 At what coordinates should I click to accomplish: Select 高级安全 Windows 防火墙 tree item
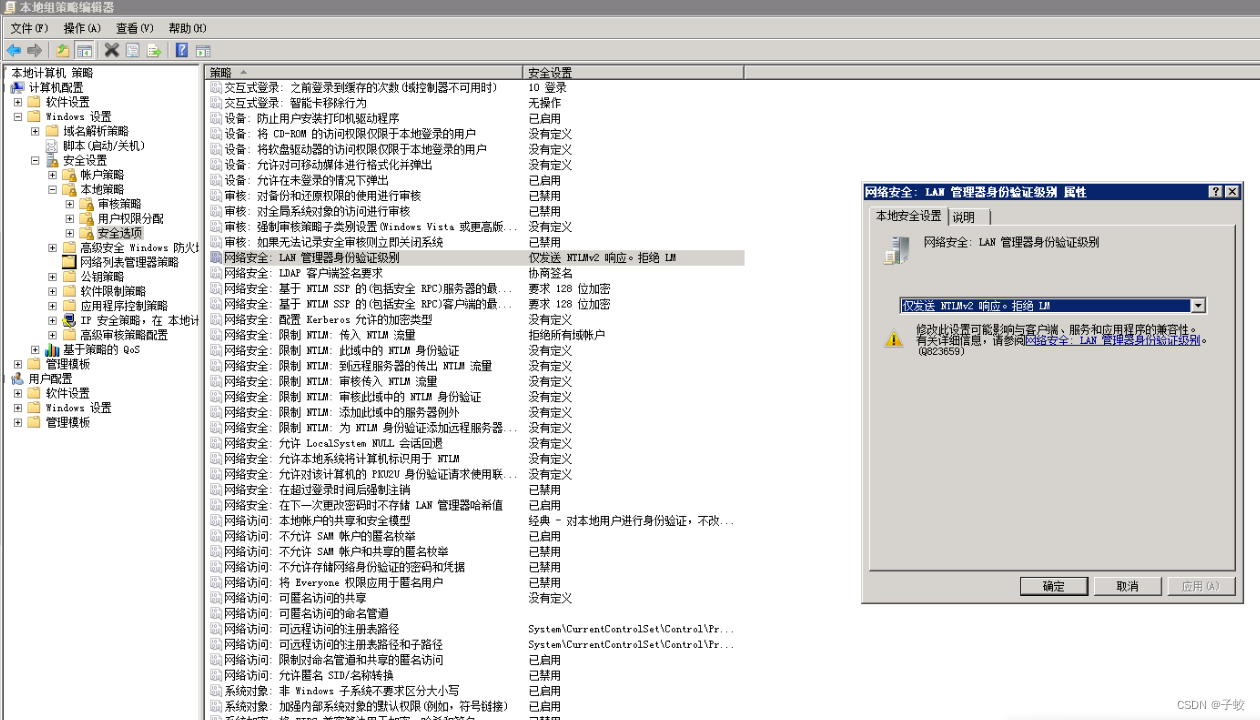[x=139, y=248]
